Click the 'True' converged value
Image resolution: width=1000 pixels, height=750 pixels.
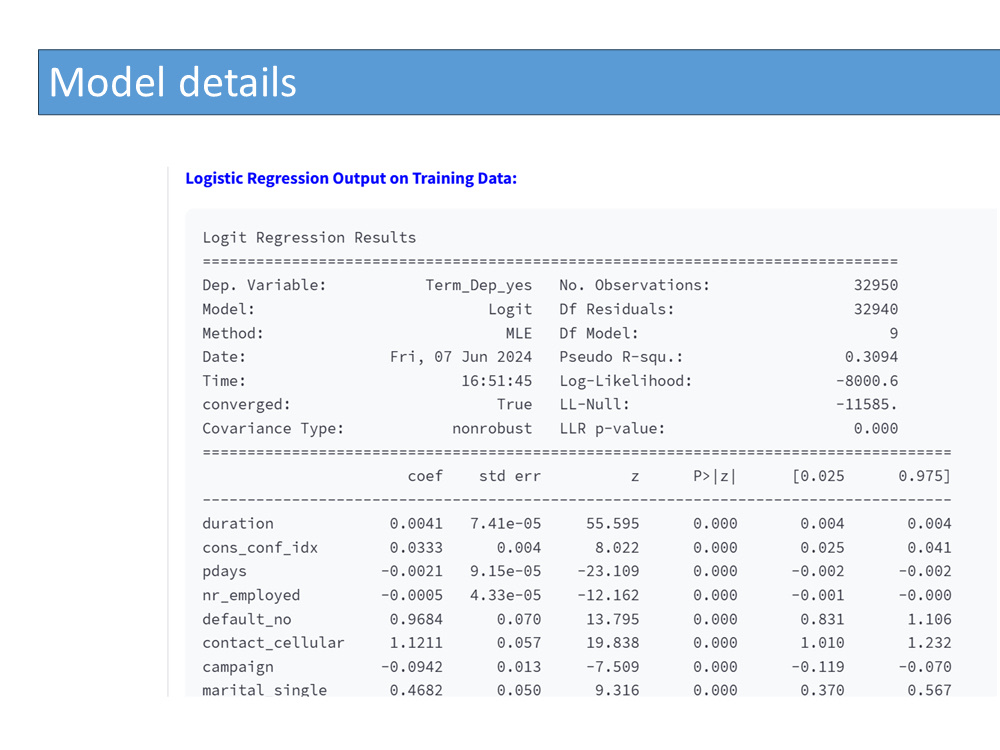pos(515,404)
